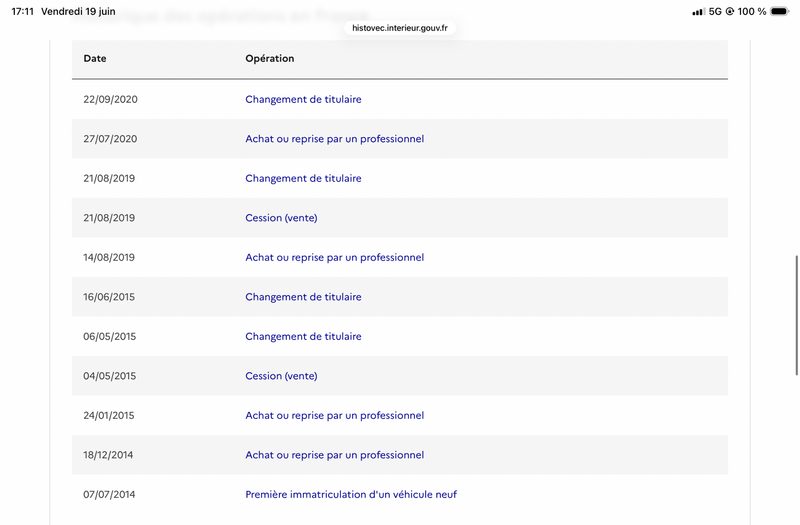The image size is (800, 525).
Task: Open the 21/08/2019 Changement de titulaire link
Action: coord(303,179)
